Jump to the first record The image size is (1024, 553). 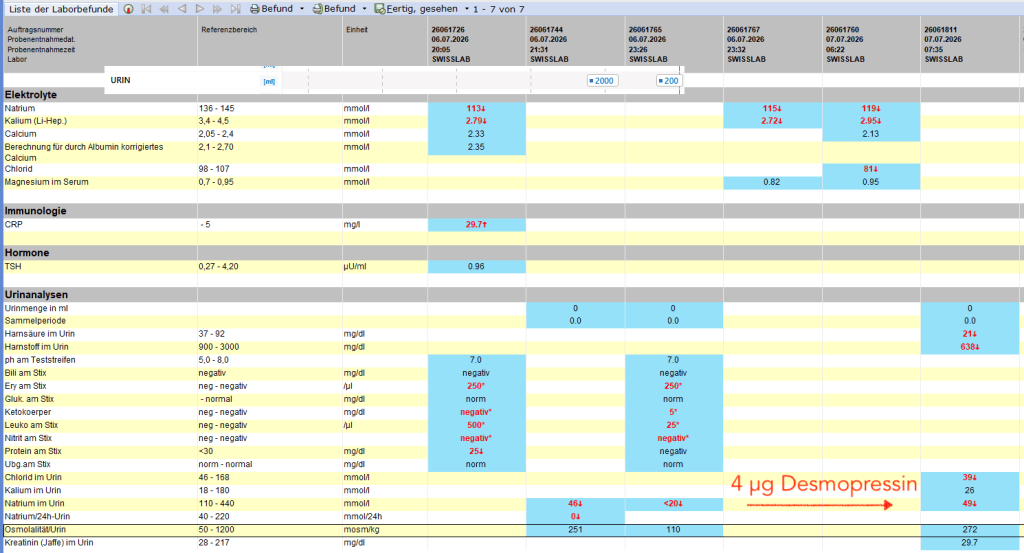pos(146,9)
